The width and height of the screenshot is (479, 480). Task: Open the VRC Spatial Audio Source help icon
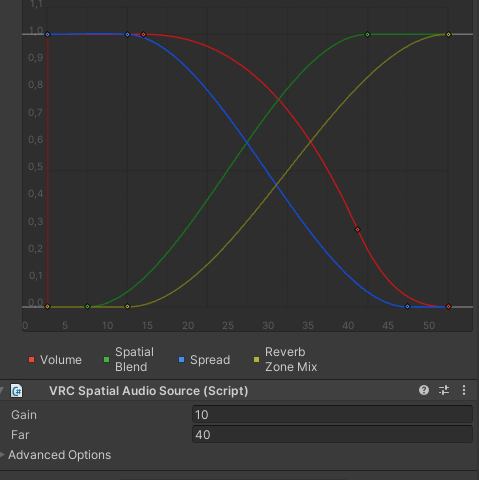click(424, 390)
